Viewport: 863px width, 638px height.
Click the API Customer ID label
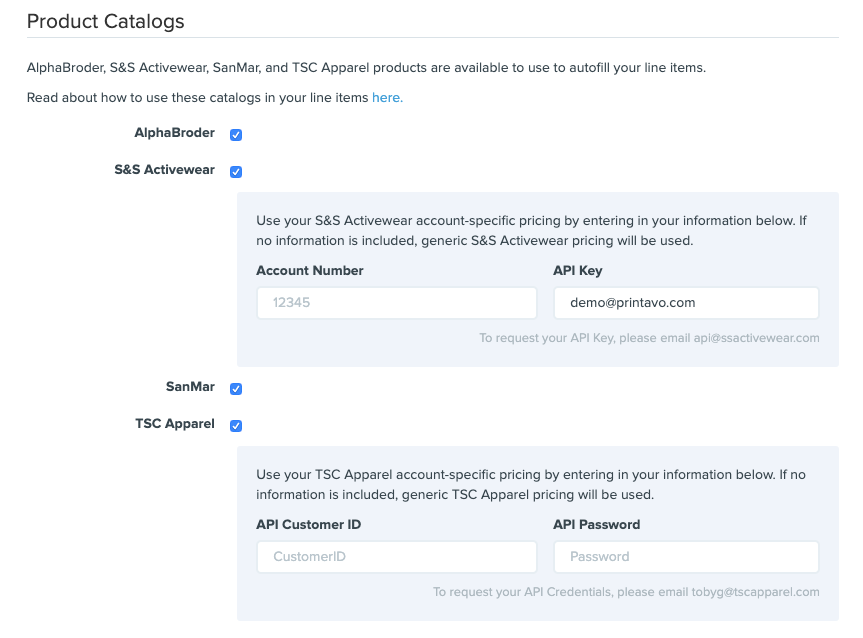pyautogui.click(x=309, y=524)
